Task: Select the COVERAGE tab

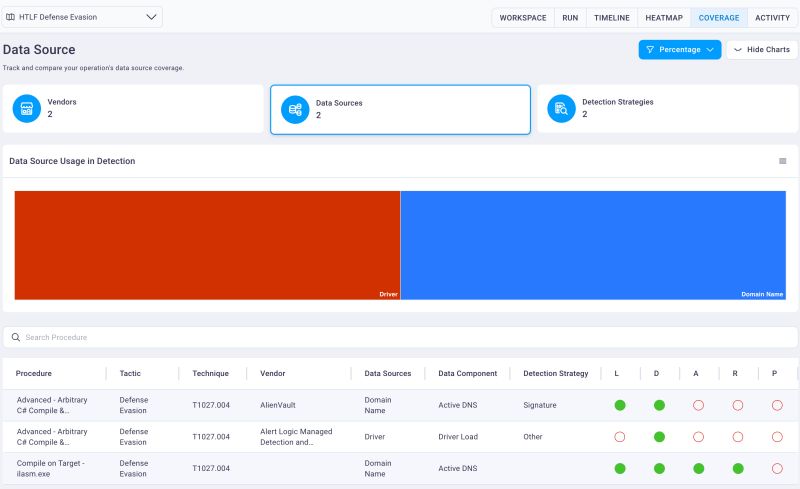Action: [718, 18]
